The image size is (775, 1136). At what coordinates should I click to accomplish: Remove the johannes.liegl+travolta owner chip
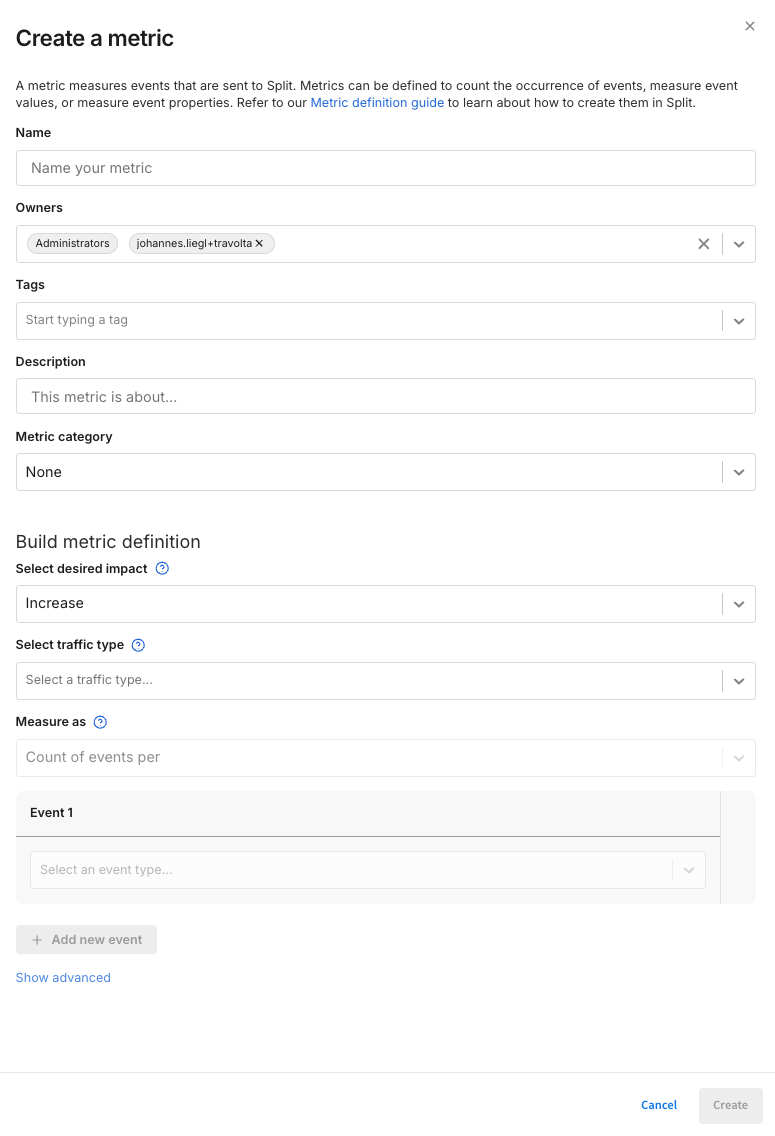[258, 243]
